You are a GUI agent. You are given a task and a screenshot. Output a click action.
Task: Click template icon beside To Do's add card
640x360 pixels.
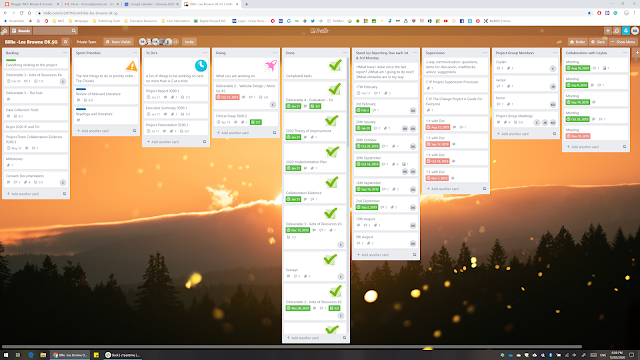(x=204, y=142)
